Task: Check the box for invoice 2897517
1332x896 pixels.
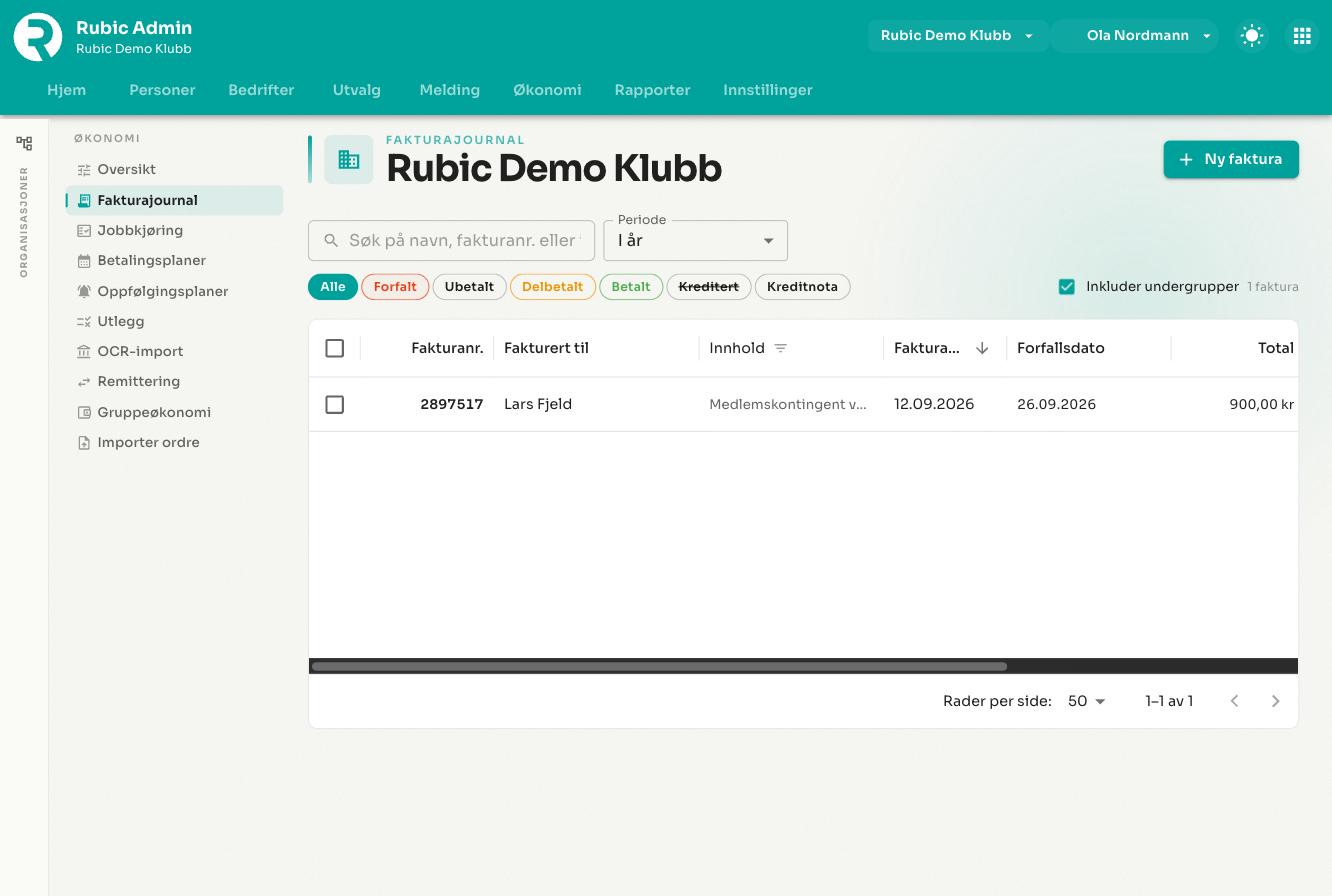Action: click(x=335, y=405)
